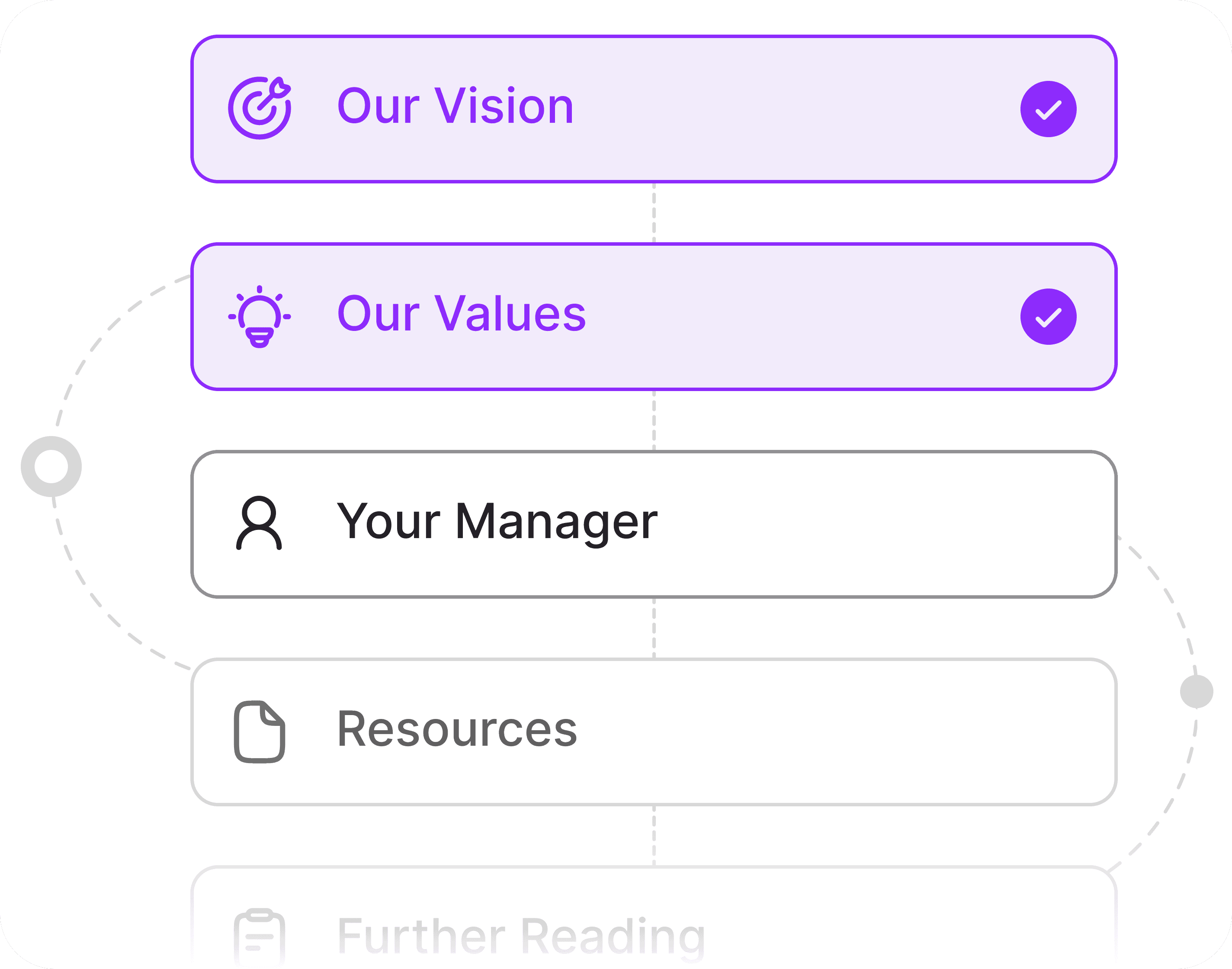Open the "Resources" text label
Screen dimensions: 1232x969
[457, 730]
